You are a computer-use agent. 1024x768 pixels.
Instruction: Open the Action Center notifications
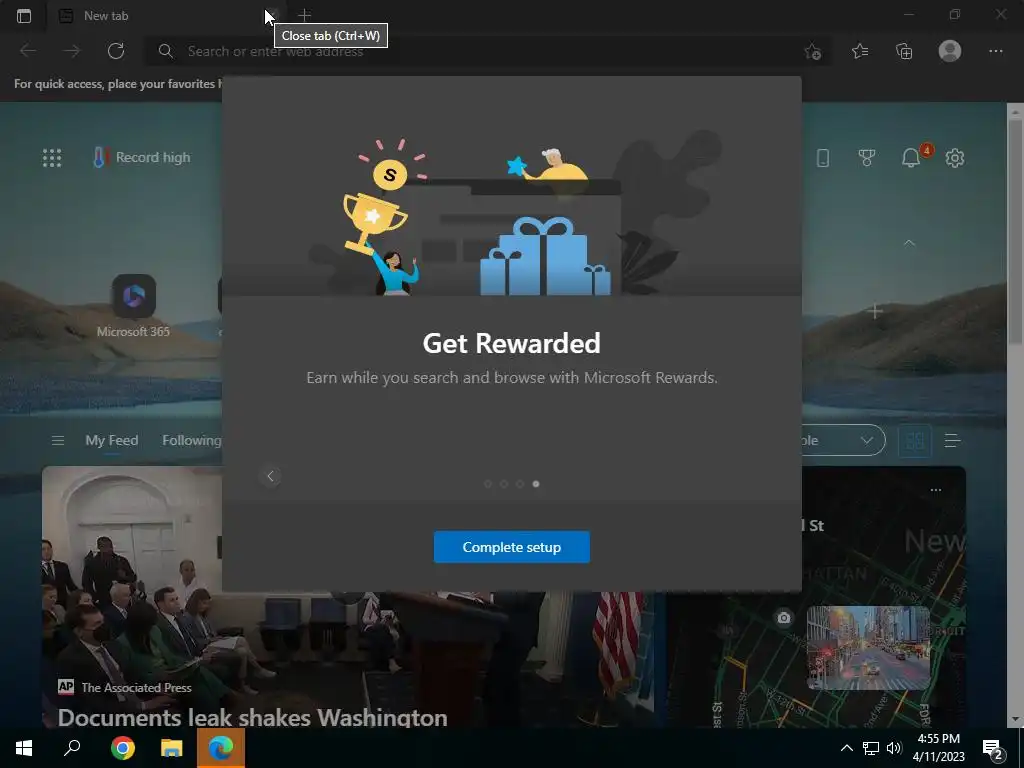[993, 750]
